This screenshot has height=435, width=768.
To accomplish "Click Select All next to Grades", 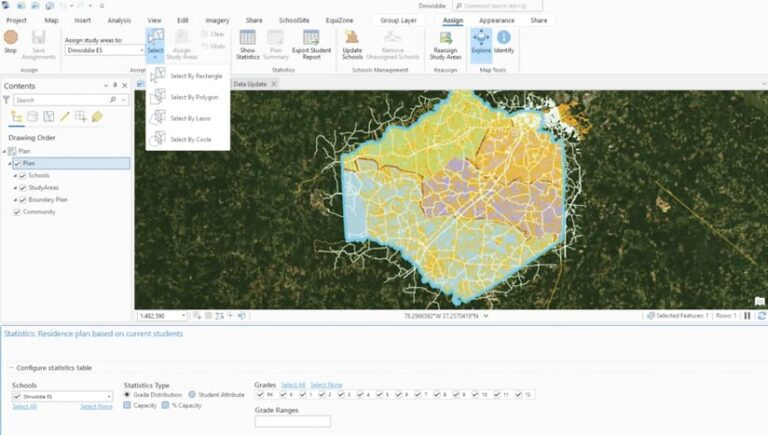I will coord(293,385).
